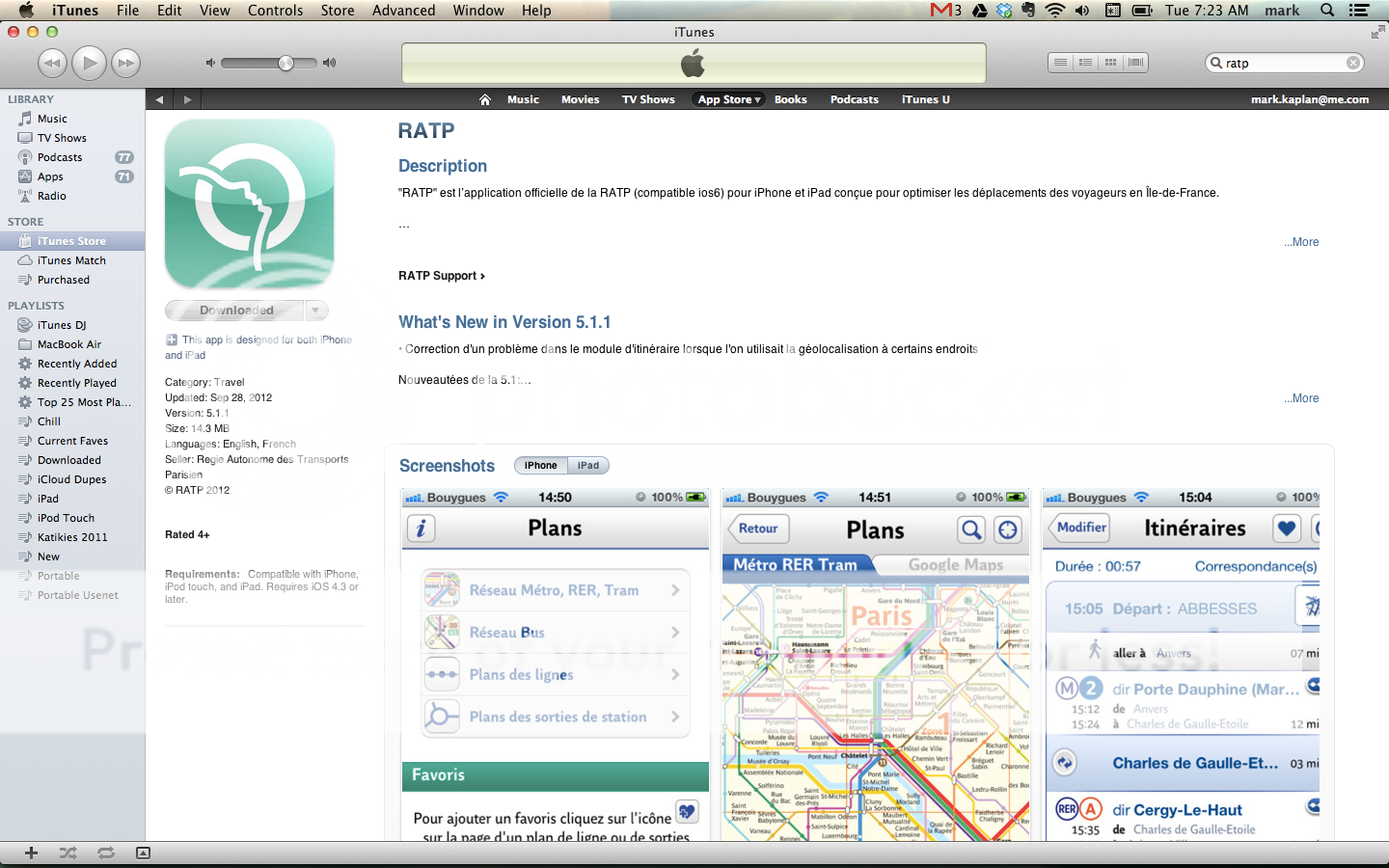Open the Notification Center list icon

1359,11
